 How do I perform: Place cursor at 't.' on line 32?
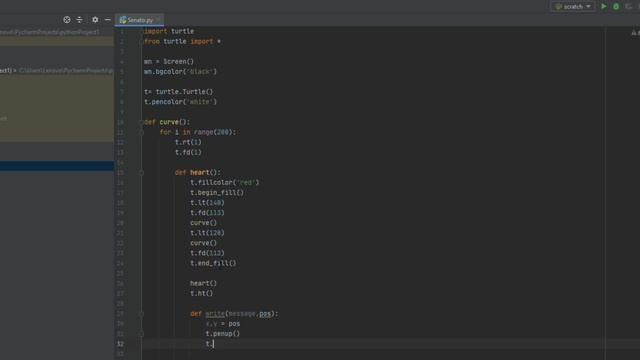pos(210,344)
